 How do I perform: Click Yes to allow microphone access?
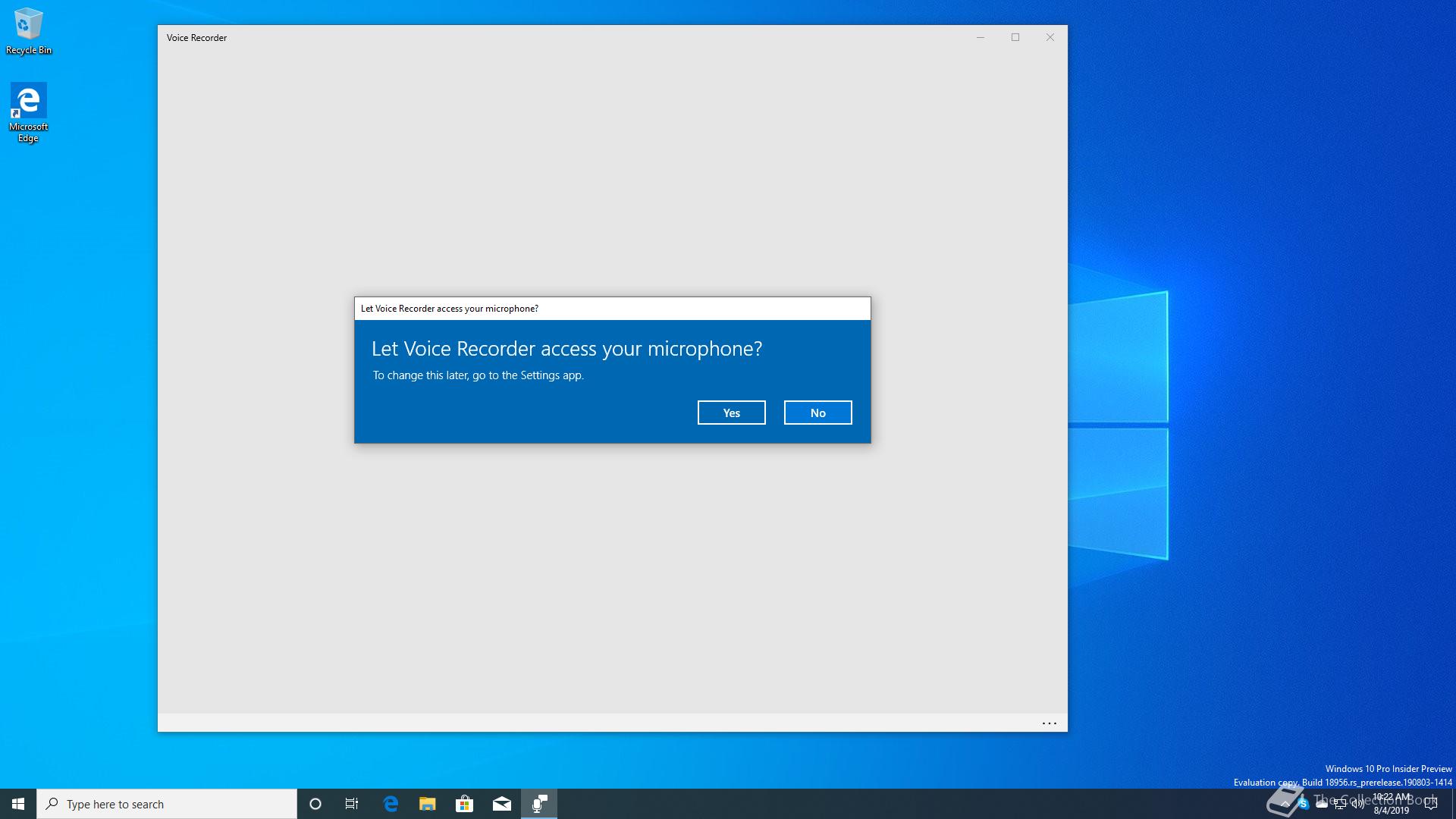click(x=731, y=413)
